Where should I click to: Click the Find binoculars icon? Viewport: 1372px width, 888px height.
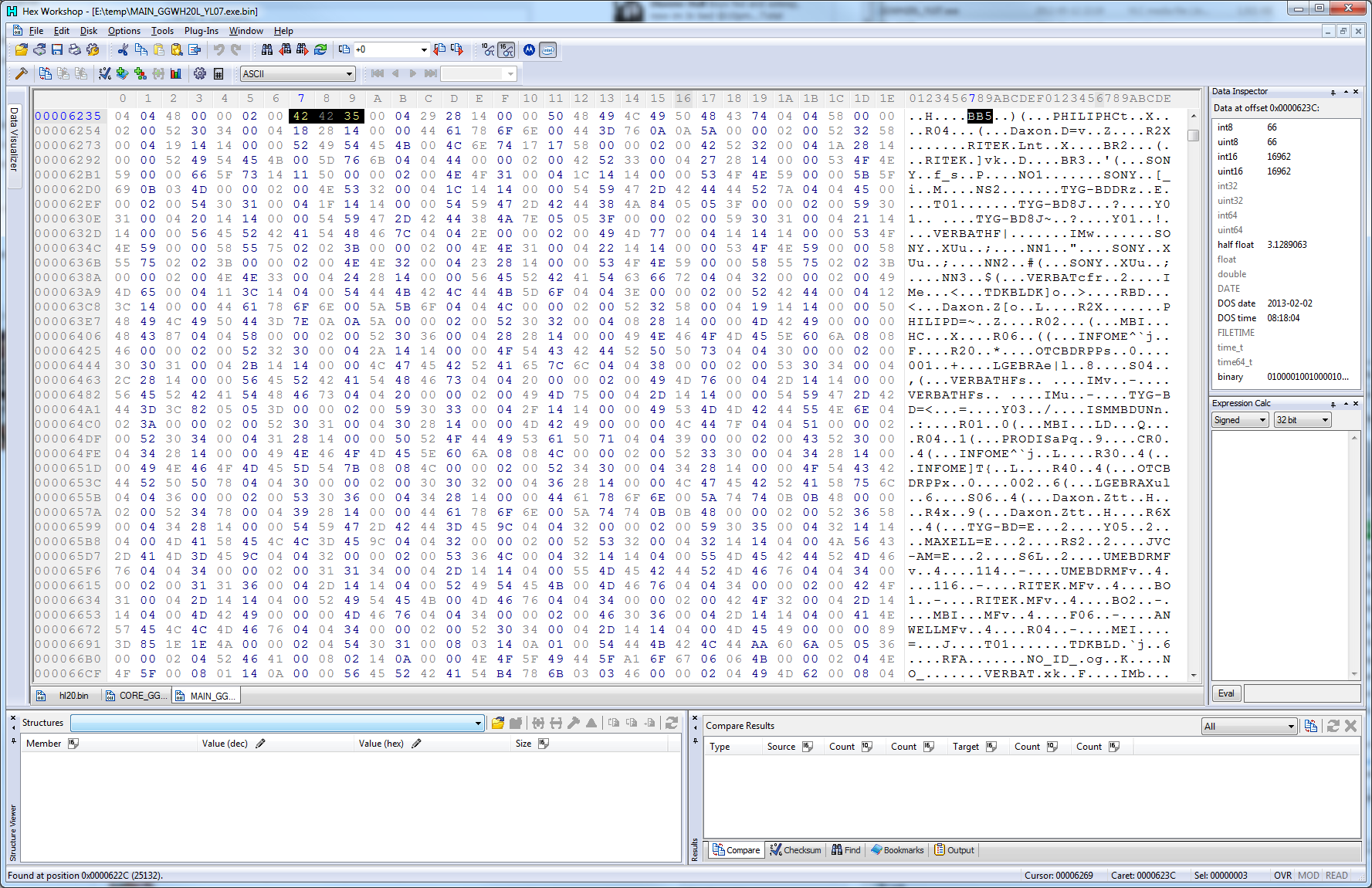point(267,49)
